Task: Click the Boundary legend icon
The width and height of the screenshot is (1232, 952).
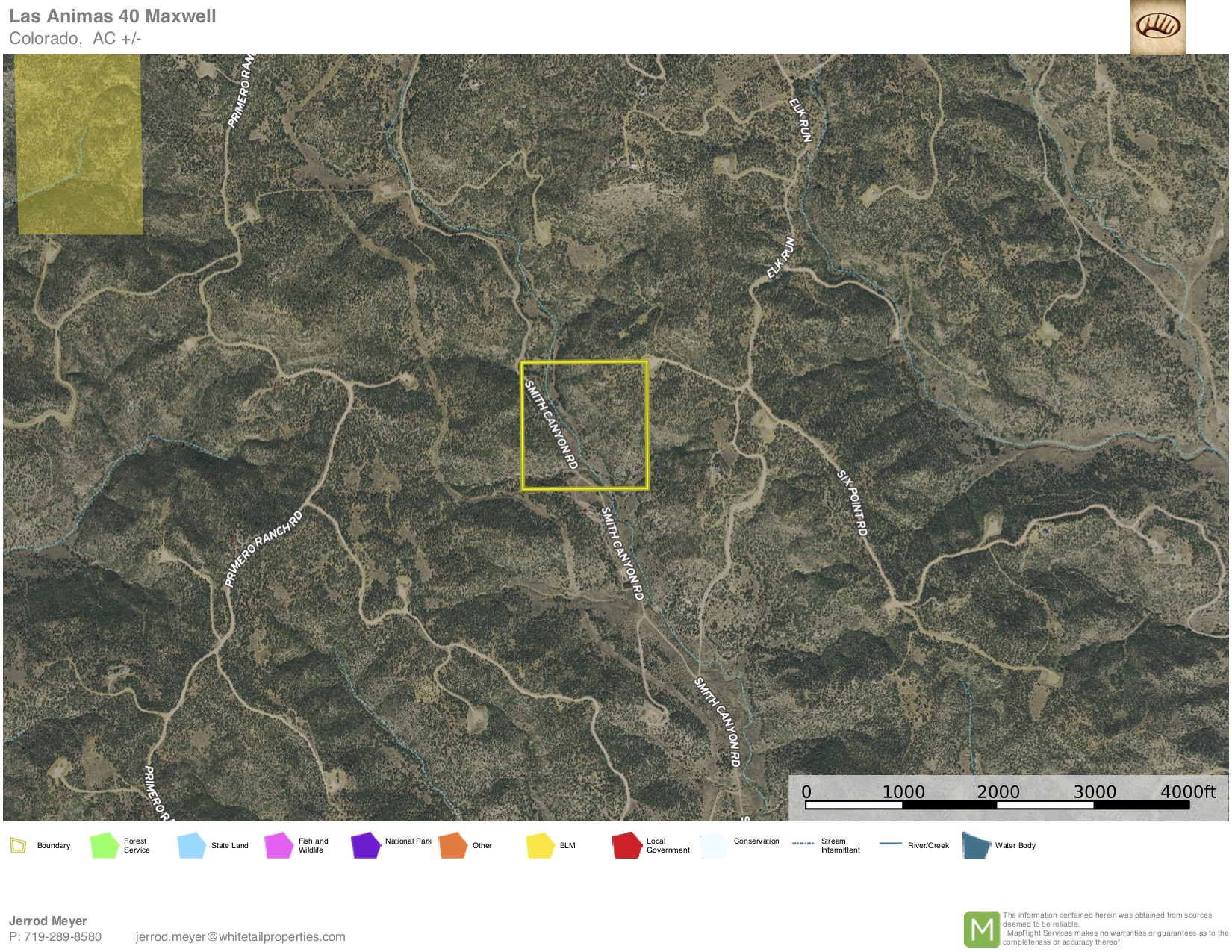Action: [18, 845]
